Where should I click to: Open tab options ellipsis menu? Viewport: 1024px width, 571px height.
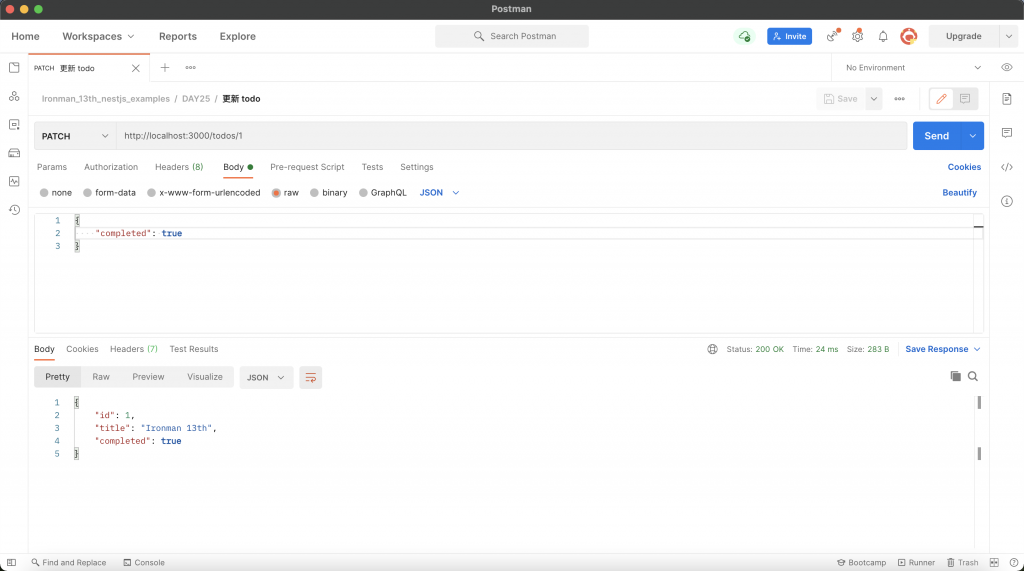click(190, 67)
